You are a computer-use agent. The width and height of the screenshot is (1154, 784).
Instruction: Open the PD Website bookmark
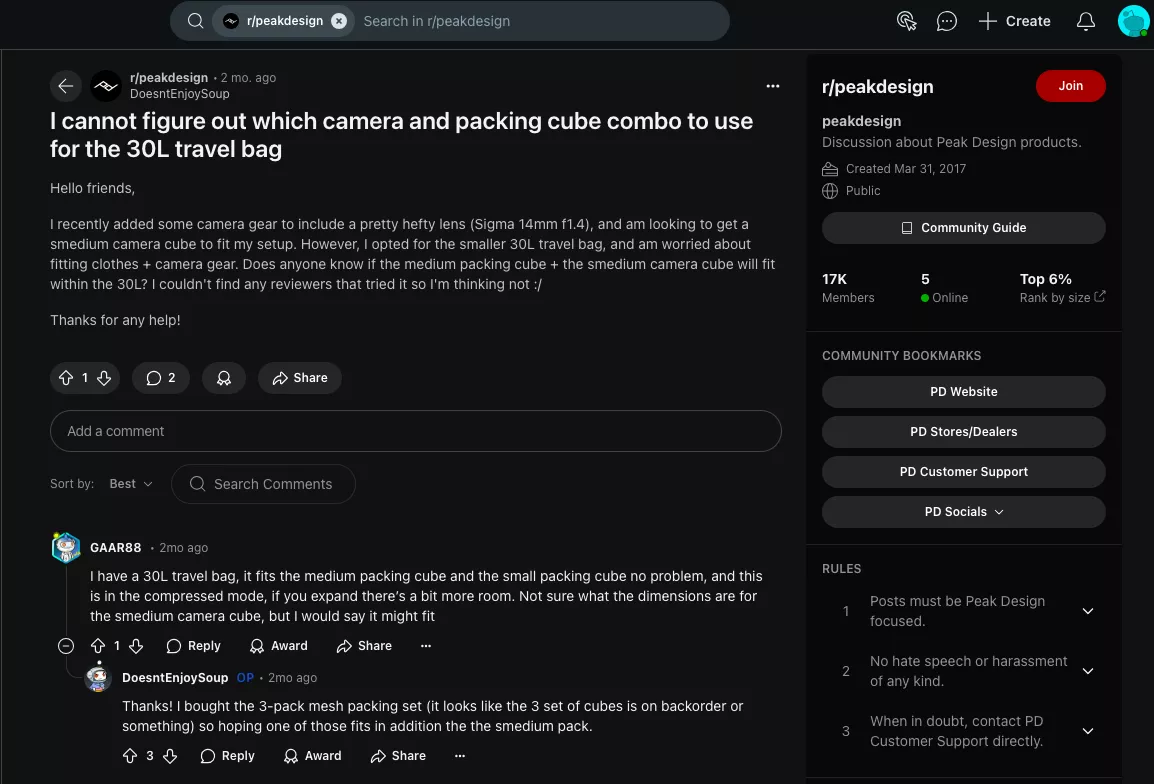pos(963,392)
